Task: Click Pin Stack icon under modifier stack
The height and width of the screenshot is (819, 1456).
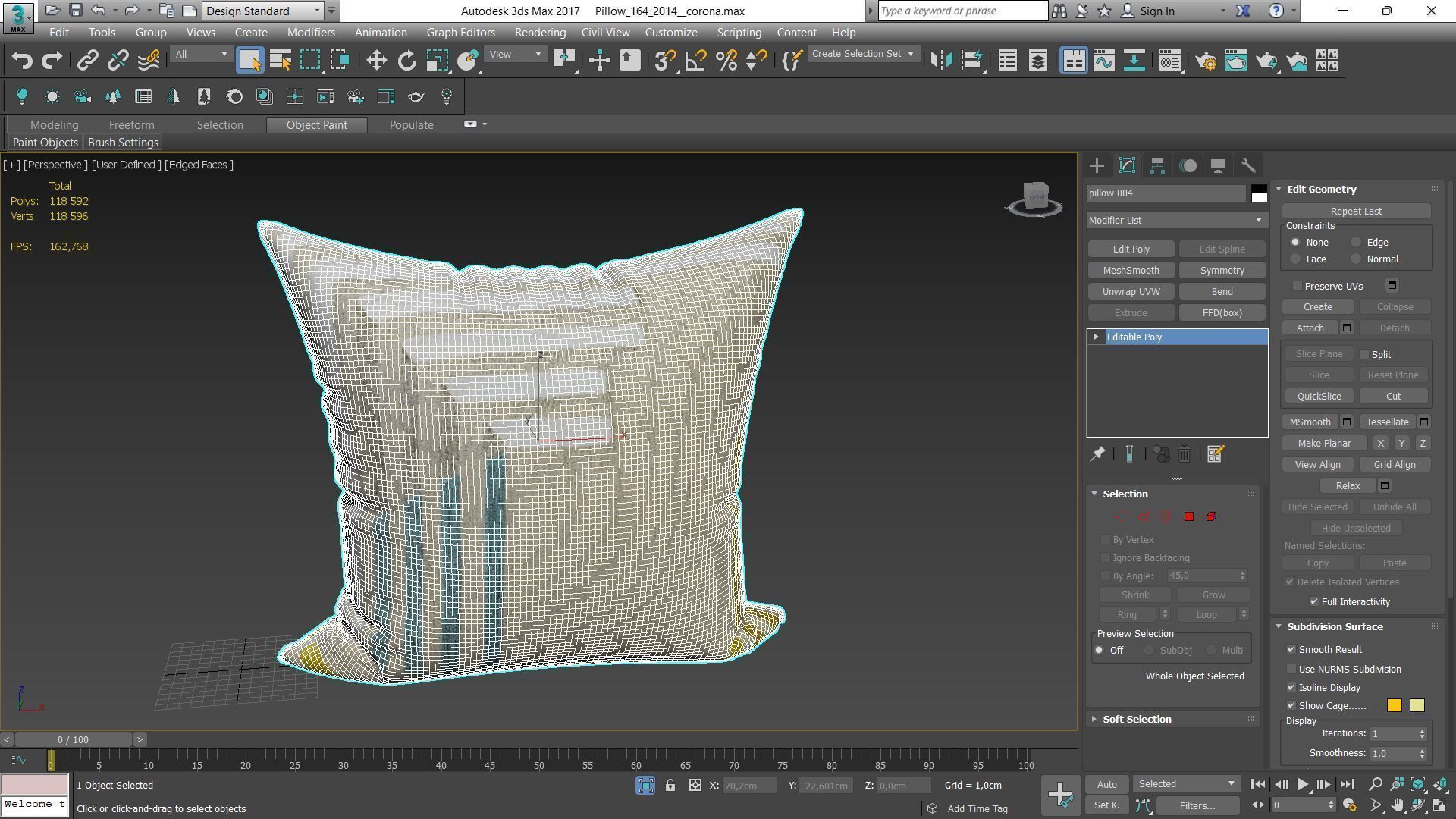Action: [1097, 454]
